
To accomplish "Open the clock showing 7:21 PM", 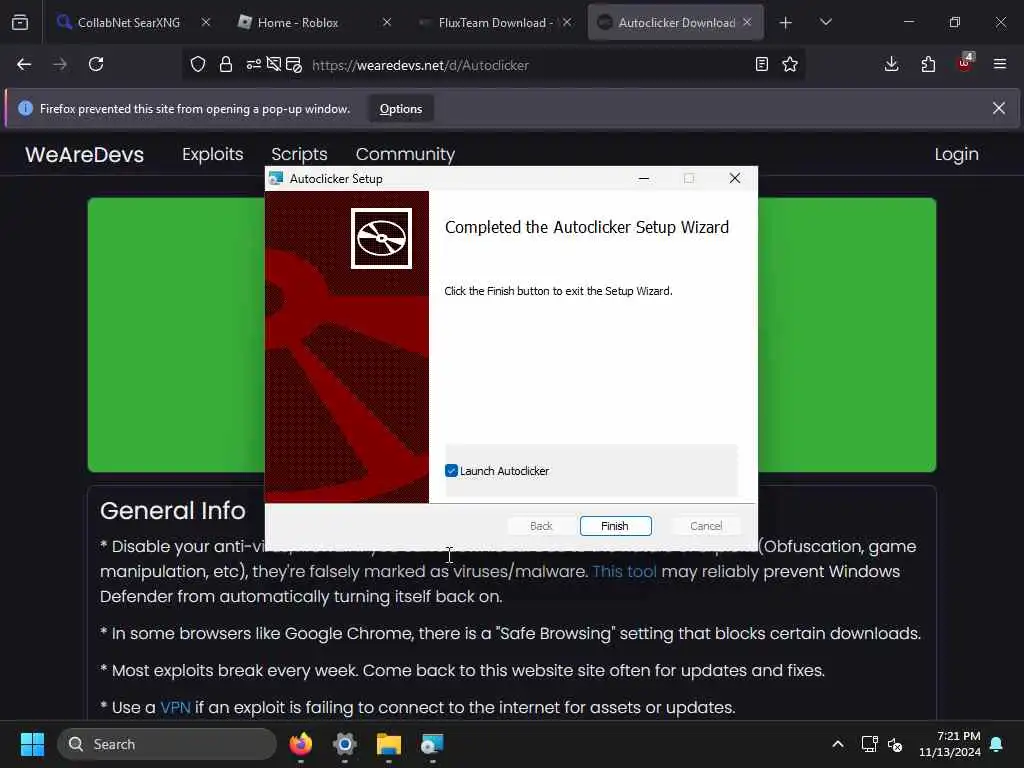I will pos(950,744).
